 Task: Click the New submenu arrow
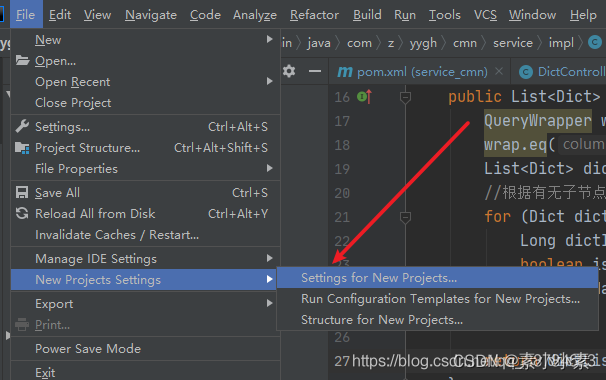click(x=269, y=39)
